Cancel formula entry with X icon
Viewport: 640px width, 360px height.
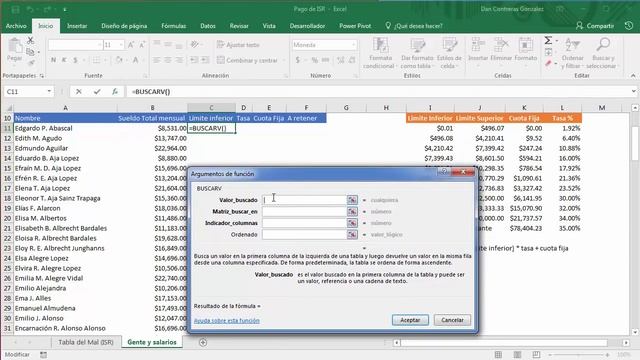79,91
